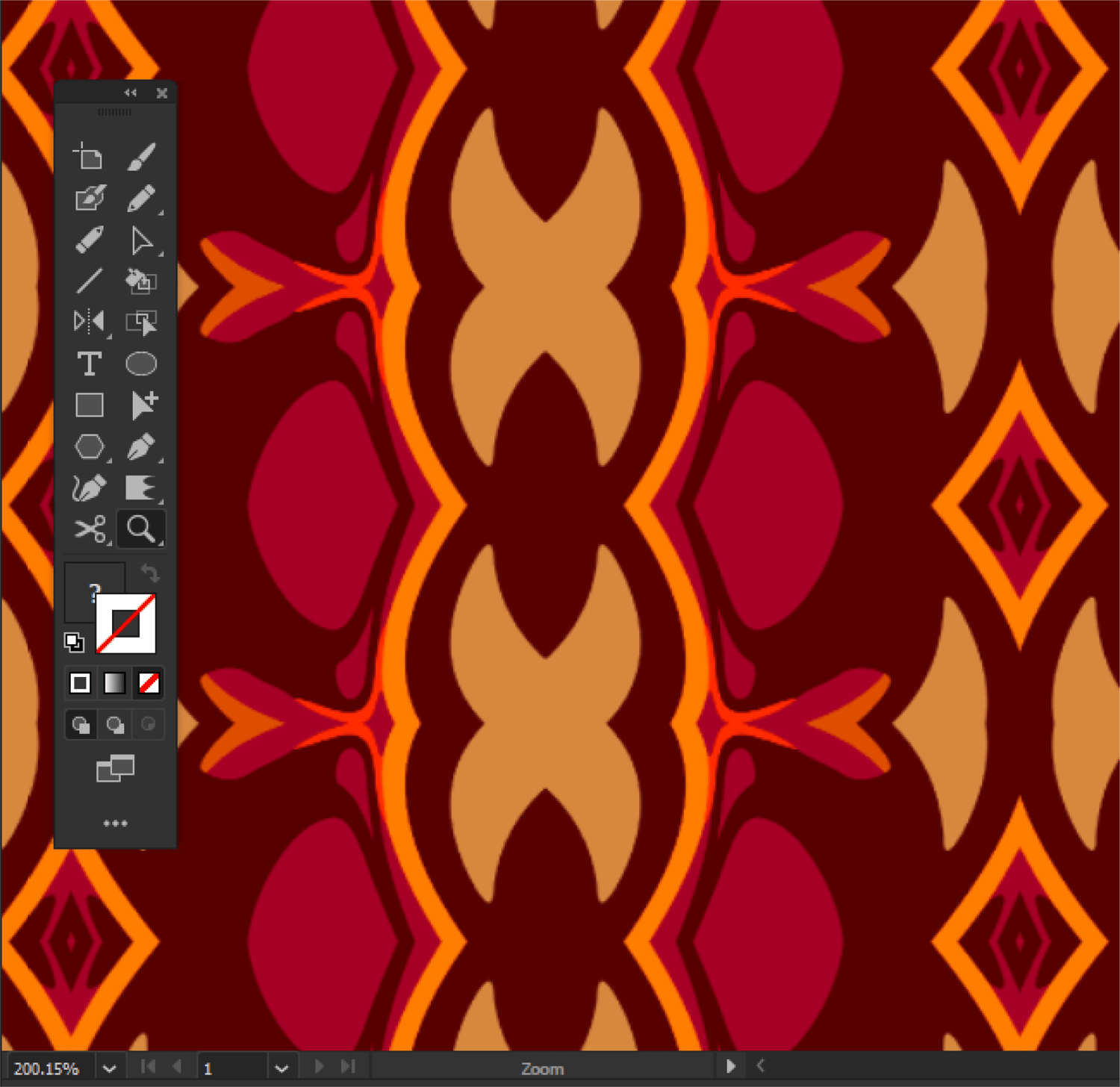Select the Line Segment tool

[89, 281]
